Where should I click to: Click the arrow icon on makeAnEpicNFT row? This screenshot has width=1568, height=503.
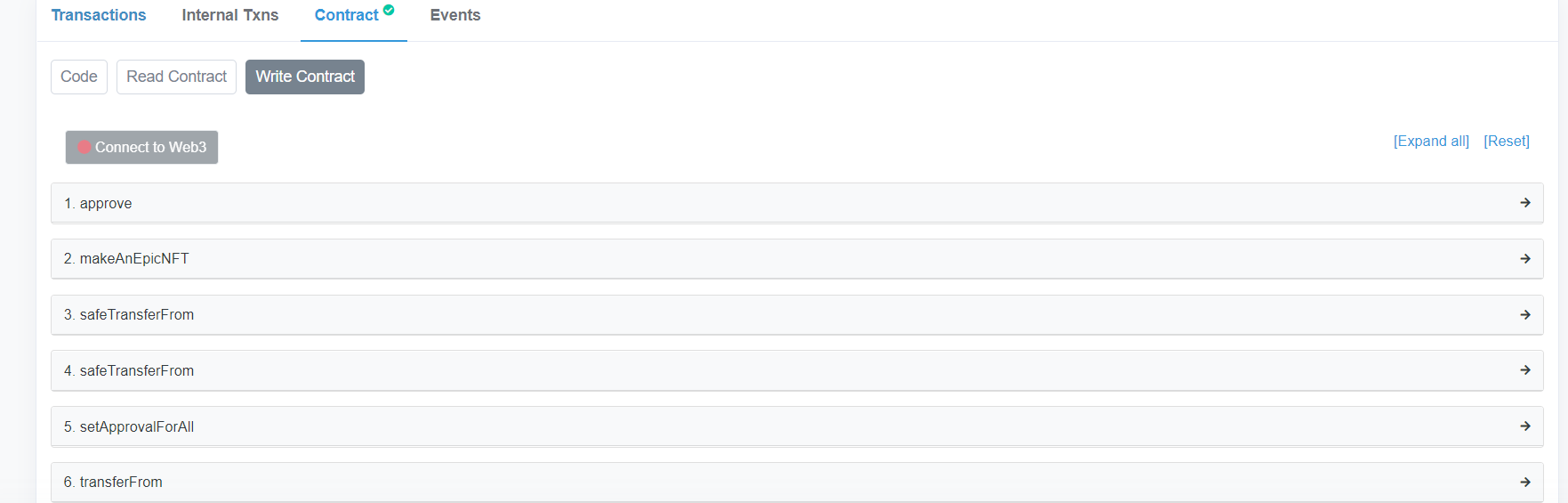(x=1524, y=259)
